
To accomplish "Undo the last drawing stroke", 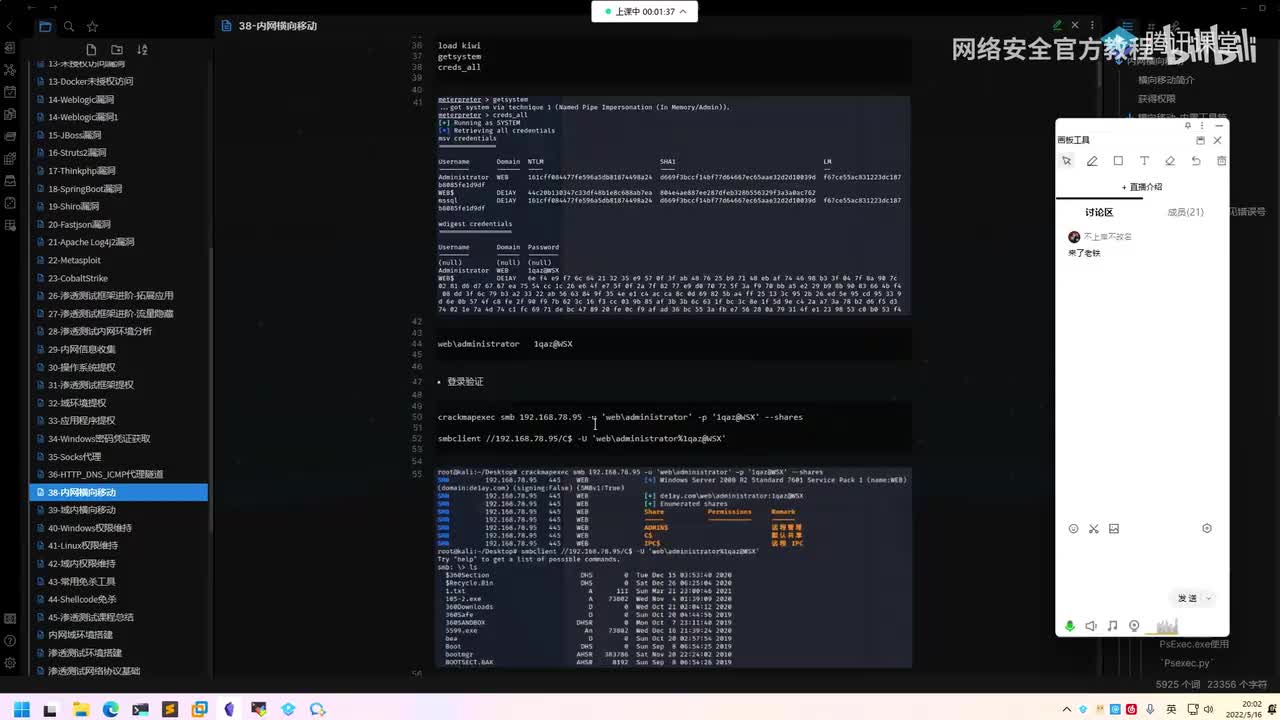I will click(1196, 161).
